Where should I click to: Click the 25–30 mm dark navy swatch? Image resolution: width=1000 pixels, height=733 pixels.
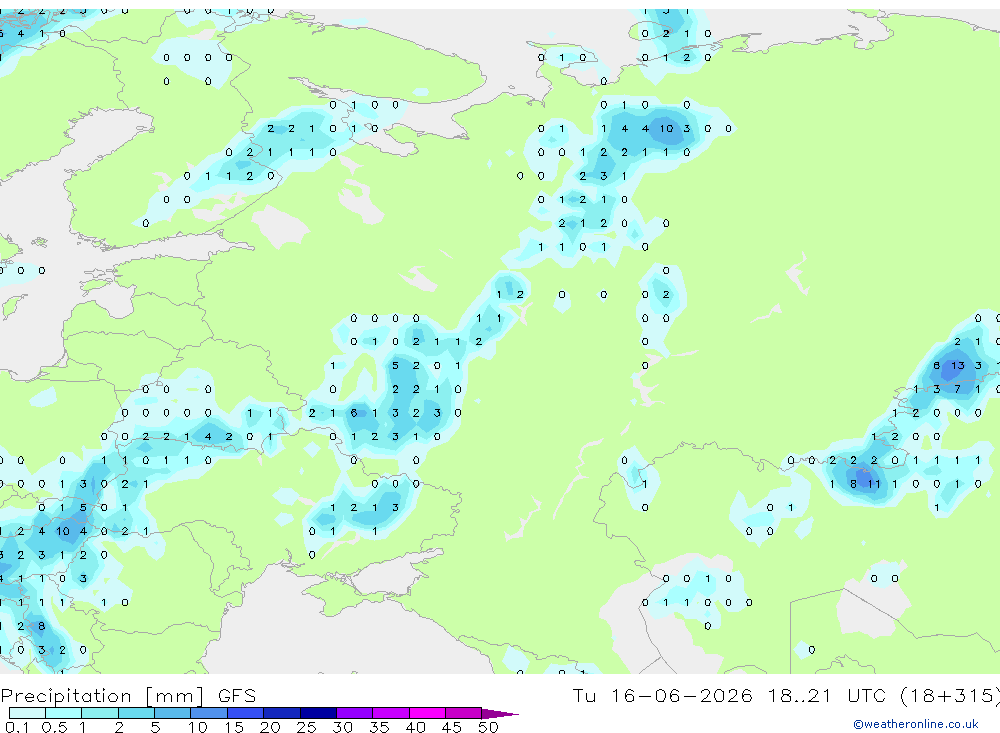point(319,713)
